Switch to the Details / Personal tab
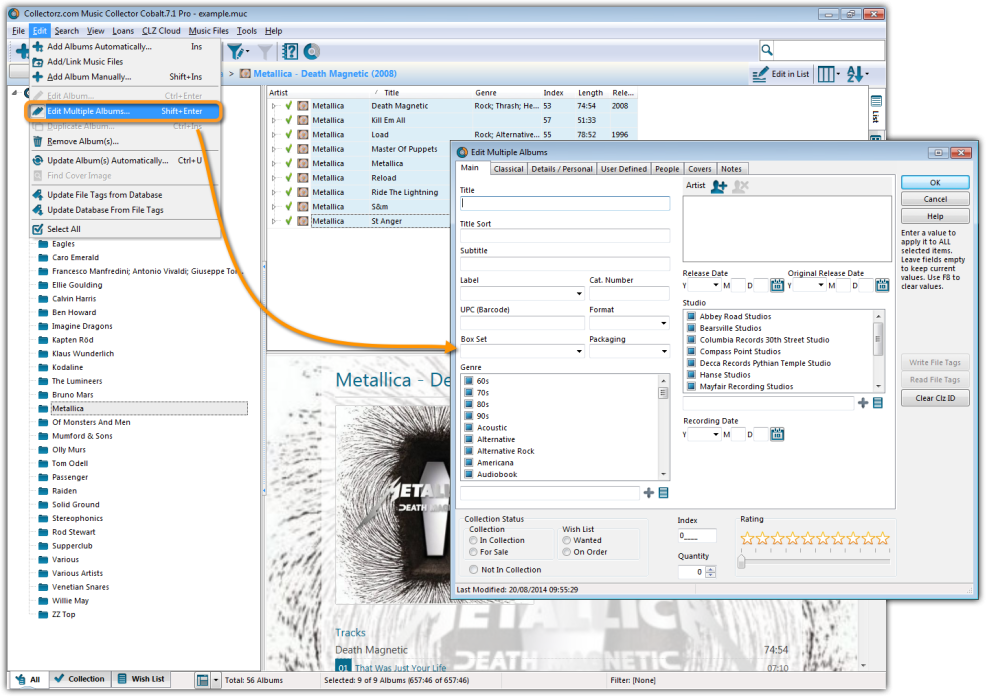The height and width of the screenshot is (696, 1000). point(562,169)
